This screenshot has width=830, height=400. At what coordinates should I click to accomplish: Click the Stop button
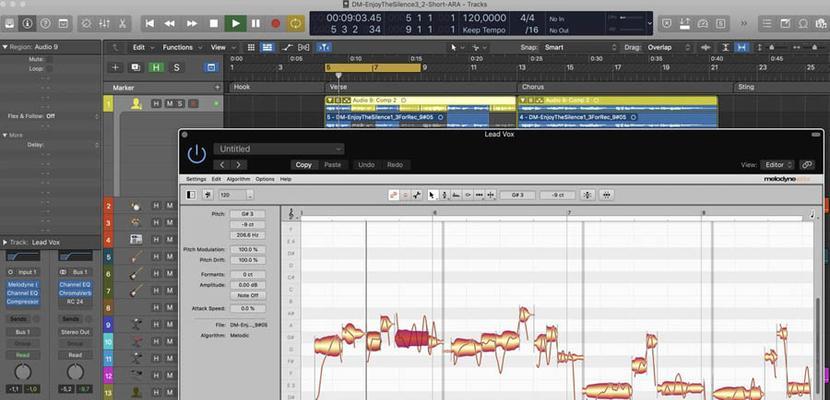click(213, 23)
